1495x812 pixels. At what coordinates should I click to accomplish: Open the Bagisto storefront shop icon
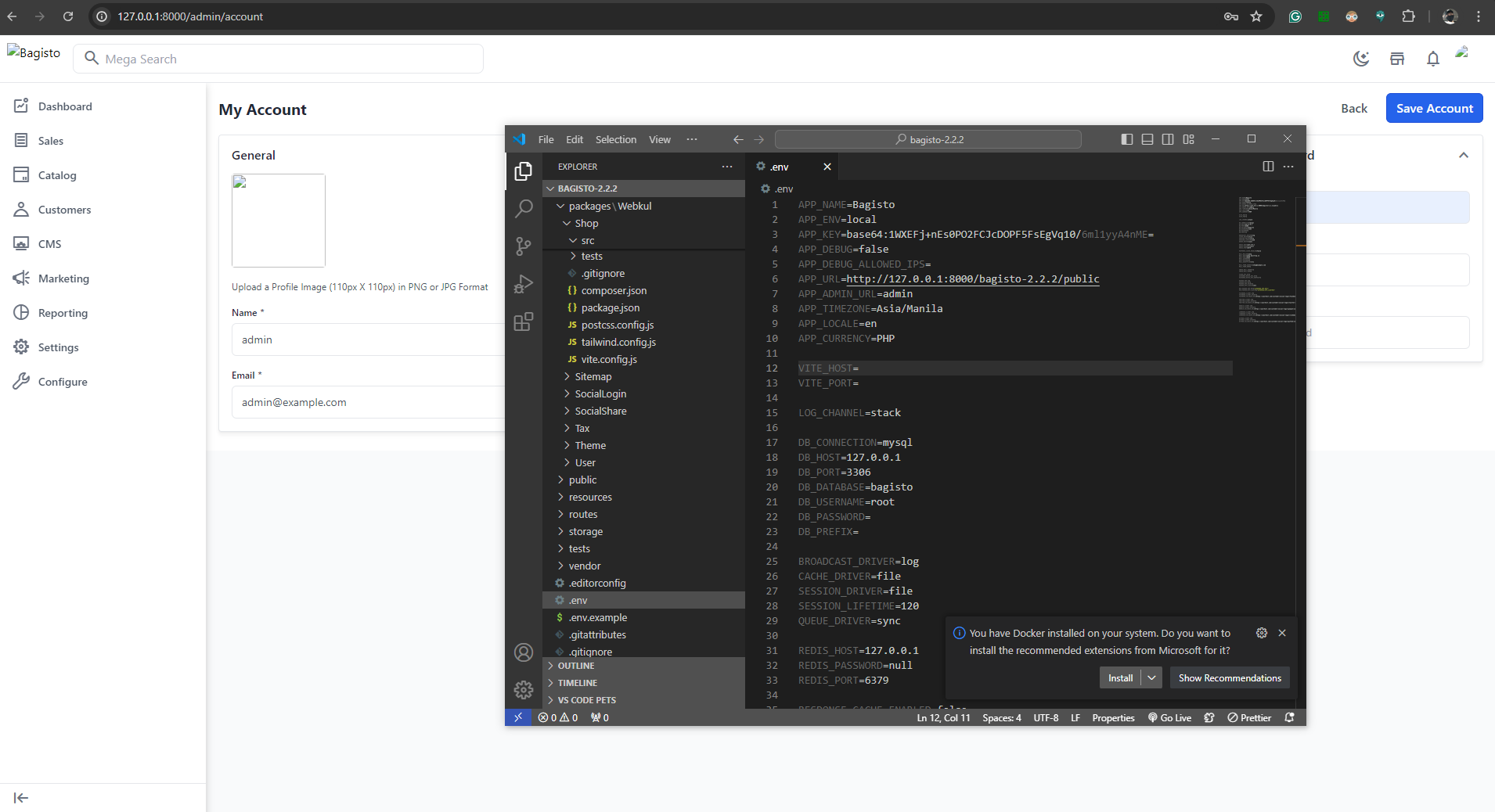point(1397,59)
